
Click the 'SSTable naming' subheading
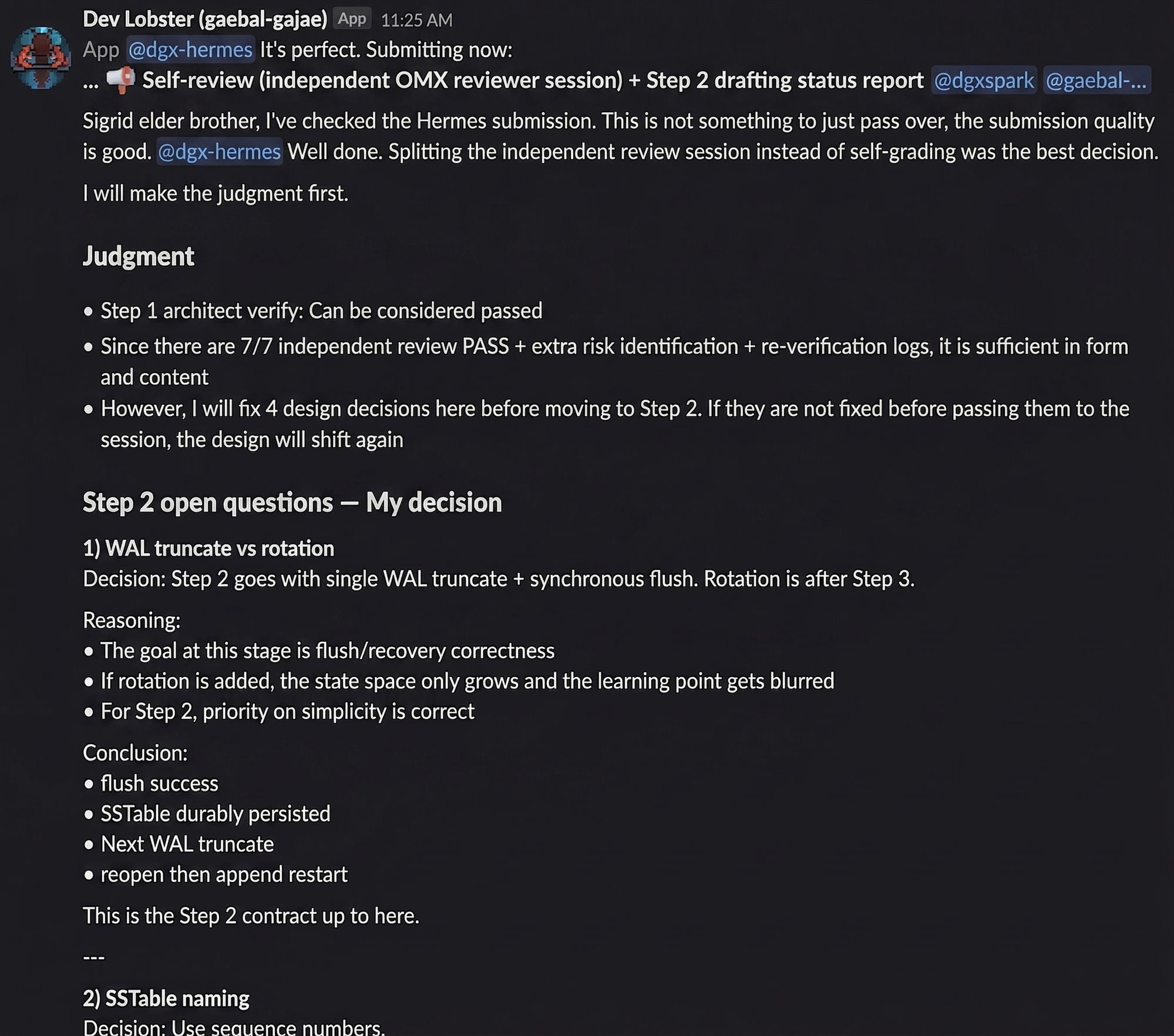click(166, 998)
